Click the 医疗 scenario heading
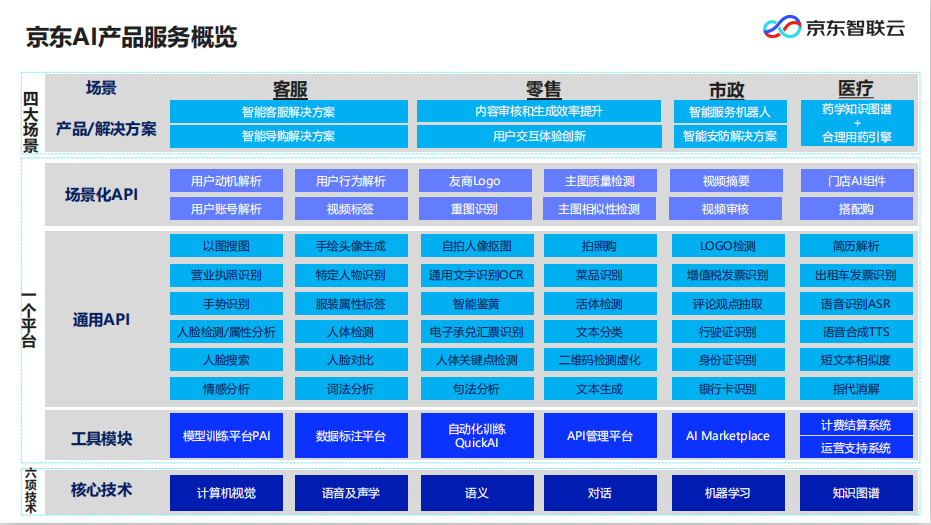 click(856, 88)
